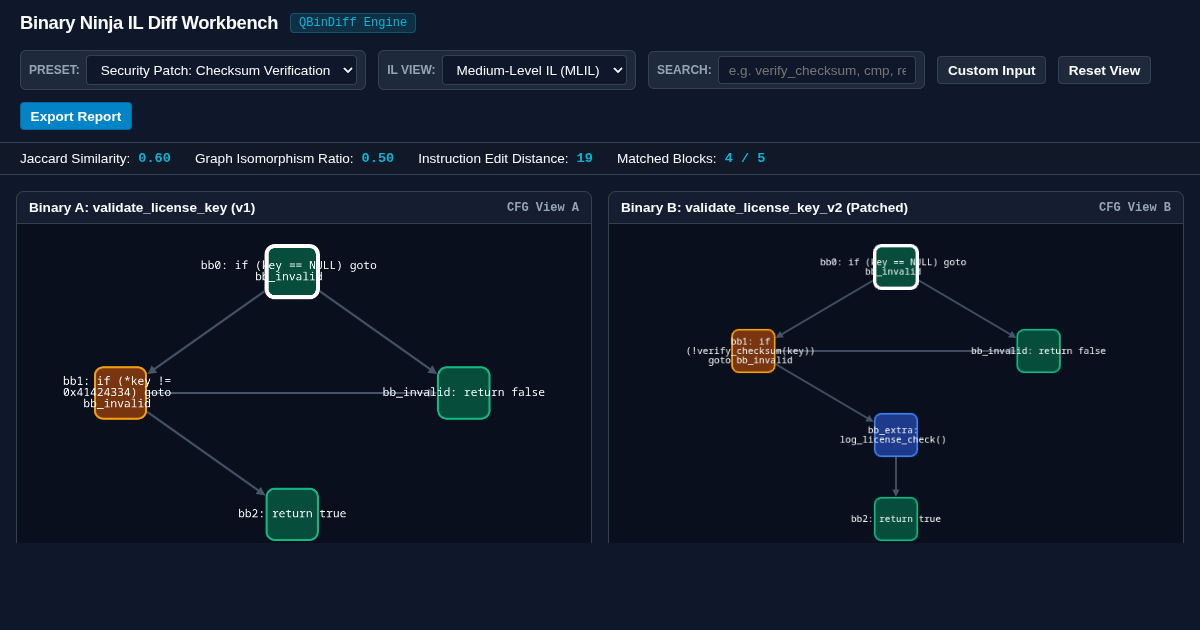Open the IL View dropdown

534,70
